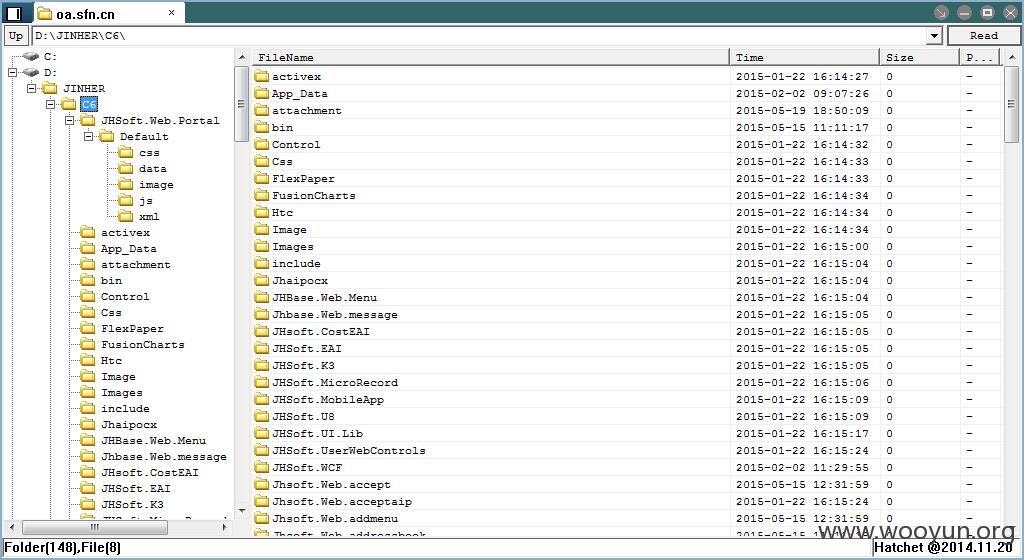Collapse the JINHER tree node
Screen dimensions: 1024x560
click(31, 88)
